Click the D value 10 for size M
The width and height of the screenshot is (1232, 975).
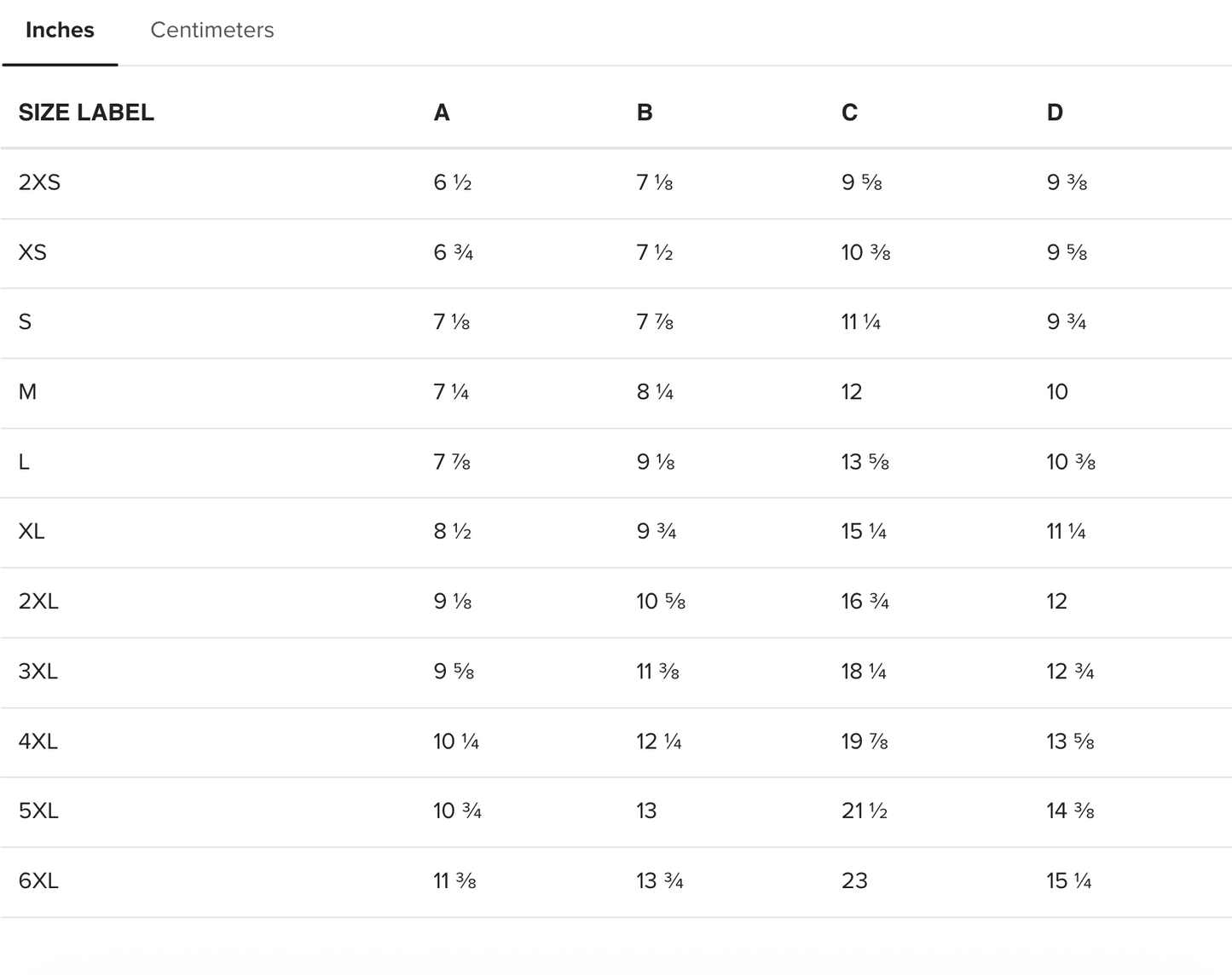coord(1057,392)
